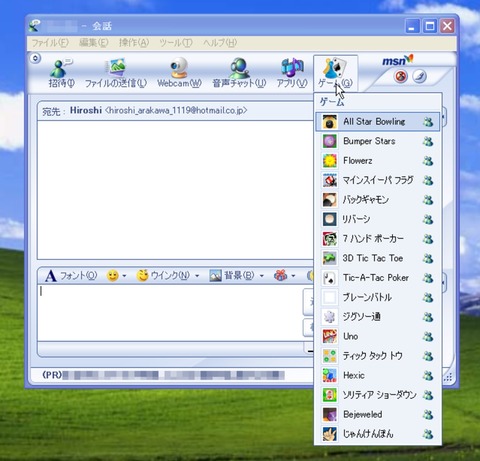Expand the 背景 dropdown arrow
Image resolution: width=480 pixels, height=461 pixels.
click(262, 276)
